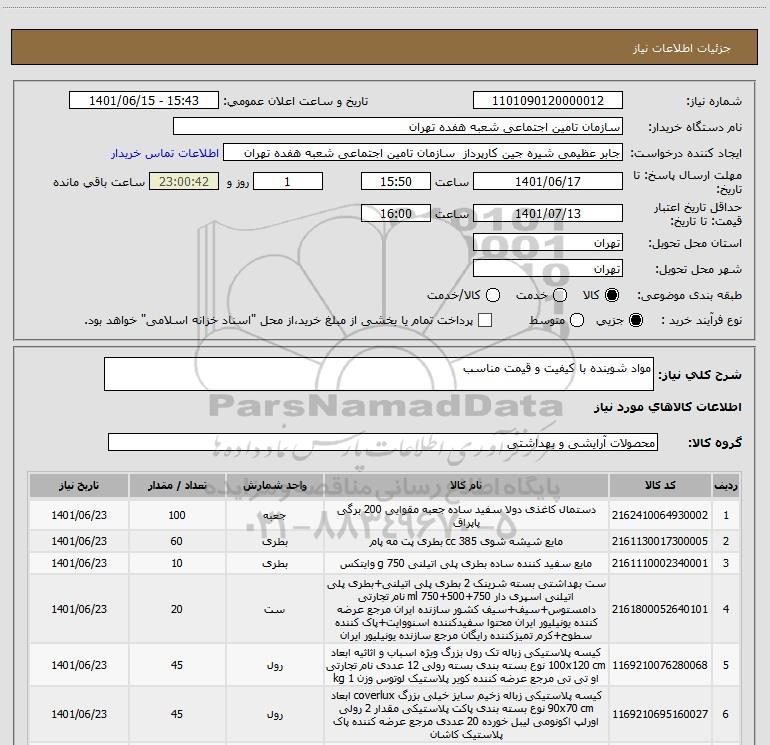Click the tissue paper item name in row 1

(466, 516)
